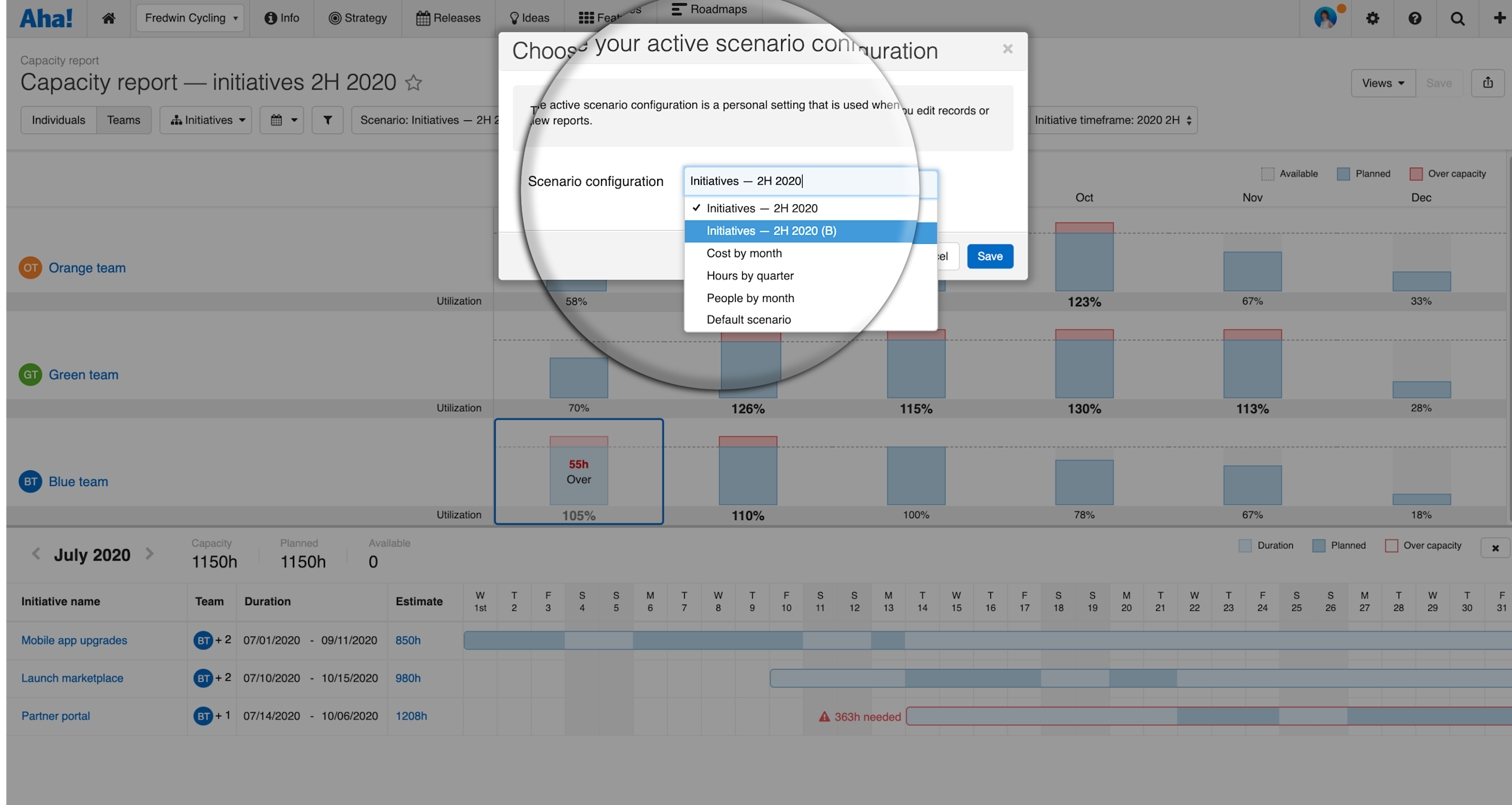Open the Roadmaps menu item
Screen dimensions: 1512x805
[709, 9]
